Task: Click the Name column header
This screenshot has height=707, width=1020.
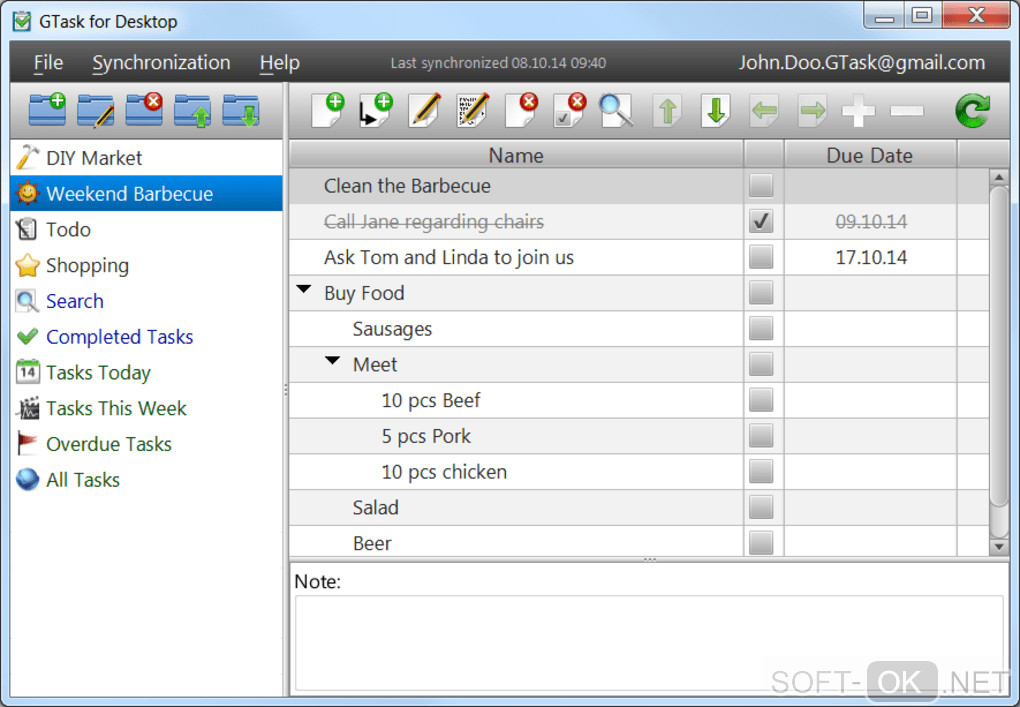Action: coord(516,155)
